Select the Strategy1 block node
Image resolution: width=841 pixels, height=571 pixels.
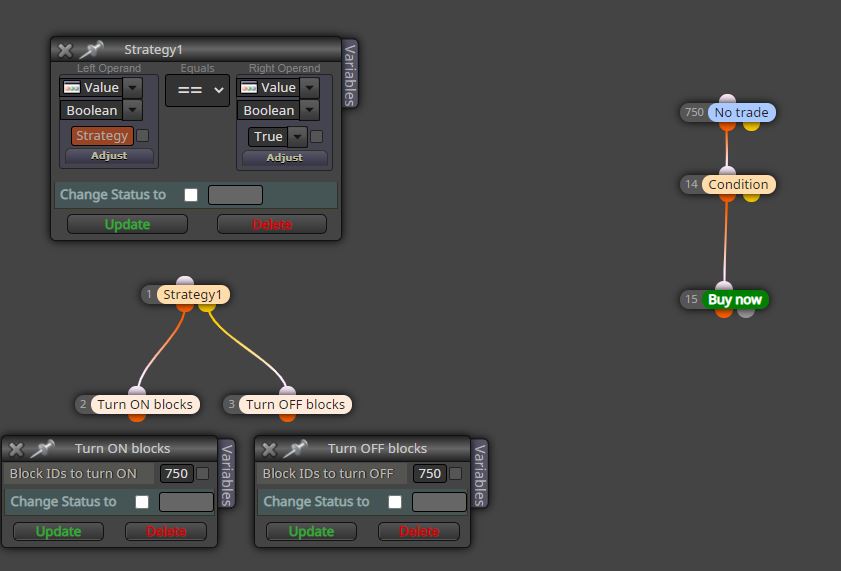coord(193,294)
